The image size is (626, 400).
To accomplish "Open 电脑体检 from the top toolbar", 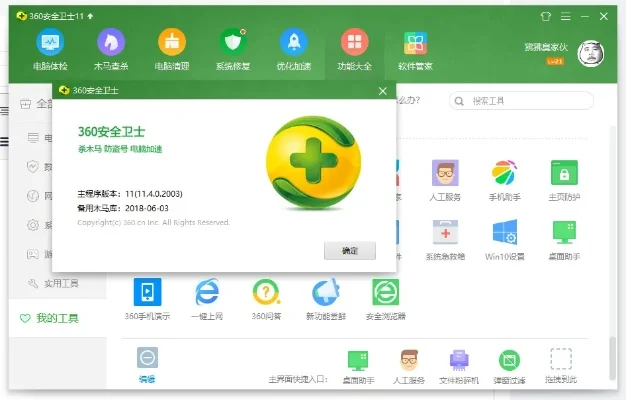I will (x=50, y=44).
